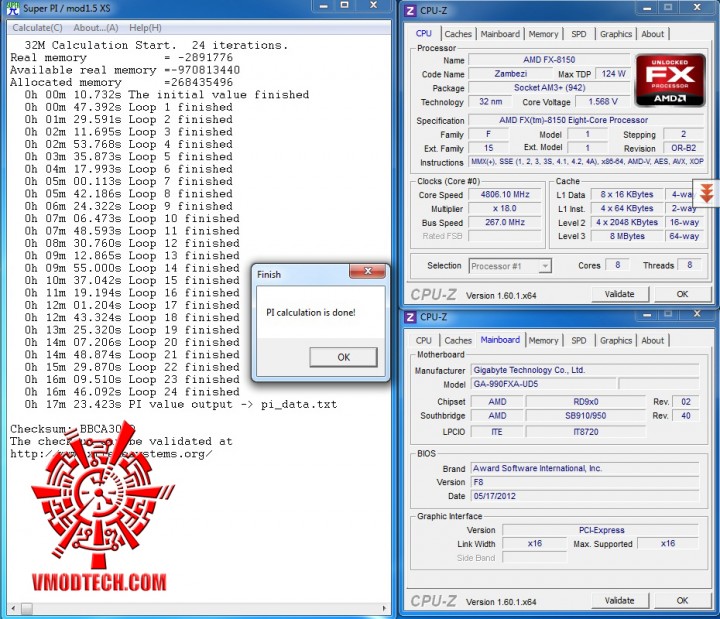The image size is (720, 619).
Task: Click the AMD FX Unlocked processor logo
Action: pyautogui.click(x=670, y=80)
